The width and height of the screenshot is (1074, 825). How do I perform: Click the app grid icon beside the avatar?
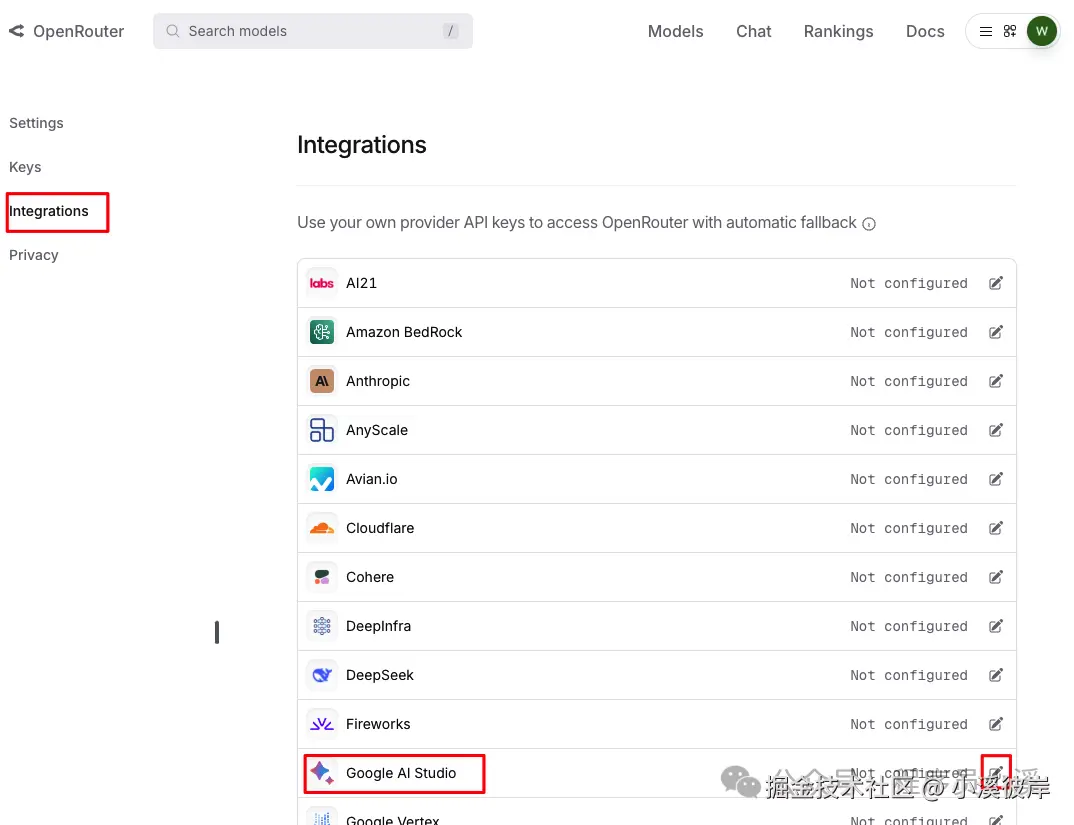(1010, 31)
